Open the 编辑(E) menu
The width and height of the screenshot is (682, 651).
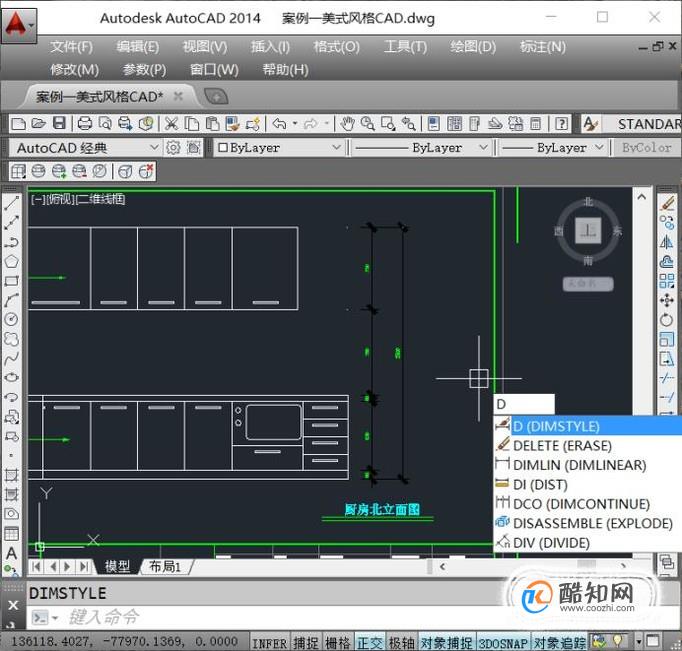(x=137, y=47)
